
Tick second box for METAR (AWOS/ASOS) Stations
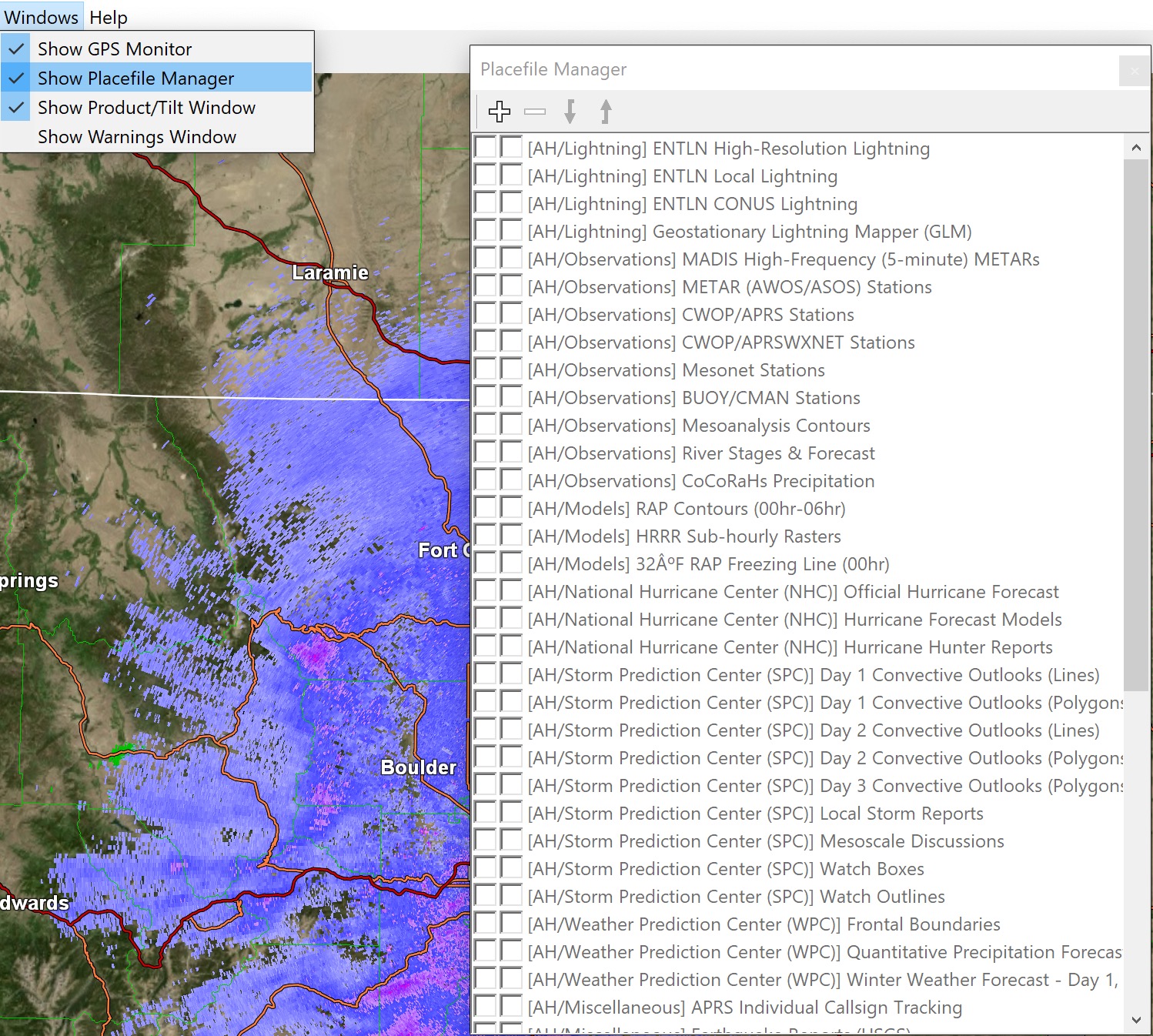tap(511, 286)
